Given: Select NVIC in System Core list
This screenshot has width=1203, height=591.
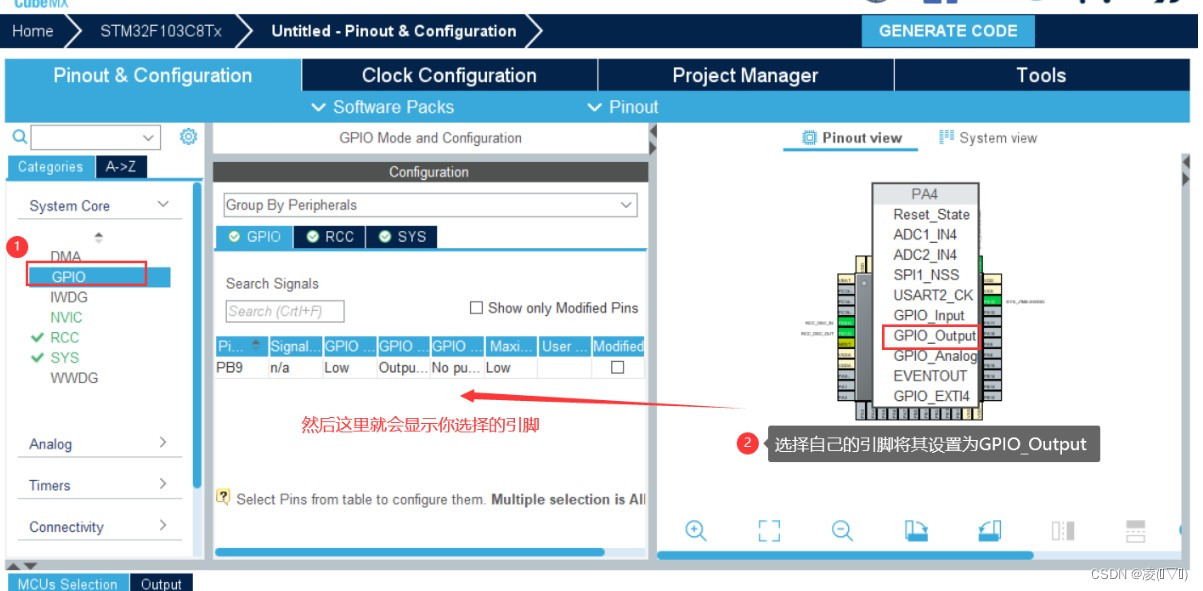Looking at the screenshot, I should 66,317.
